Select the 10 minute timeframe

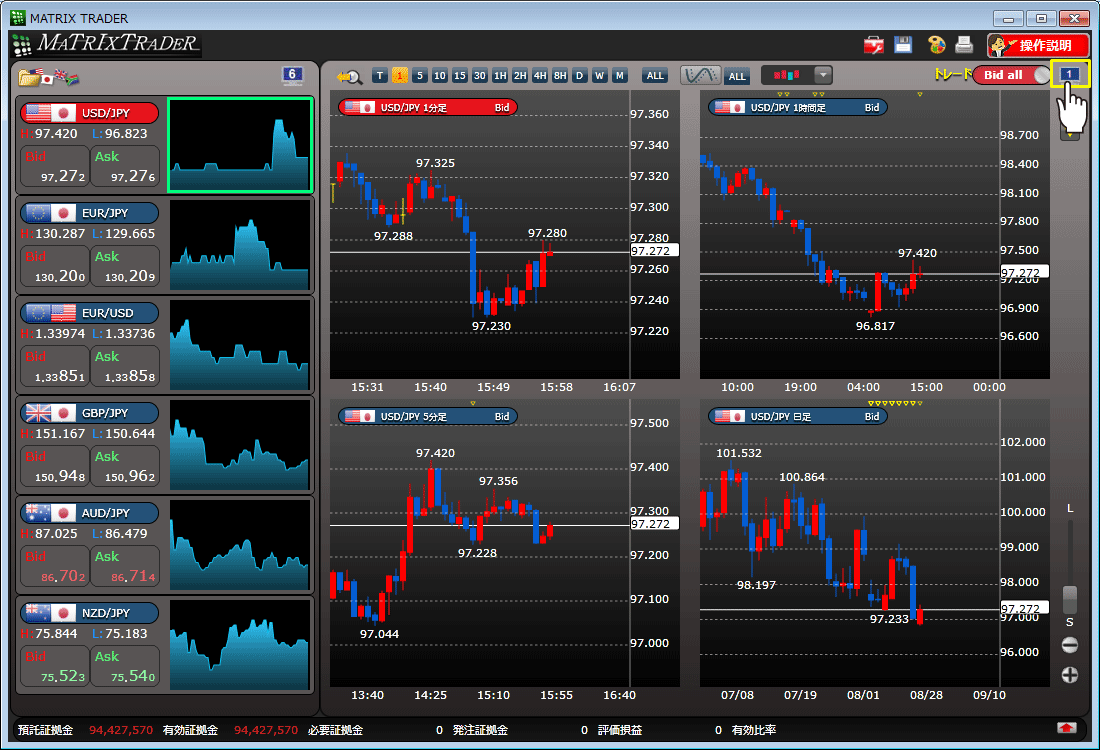point(440,76)
